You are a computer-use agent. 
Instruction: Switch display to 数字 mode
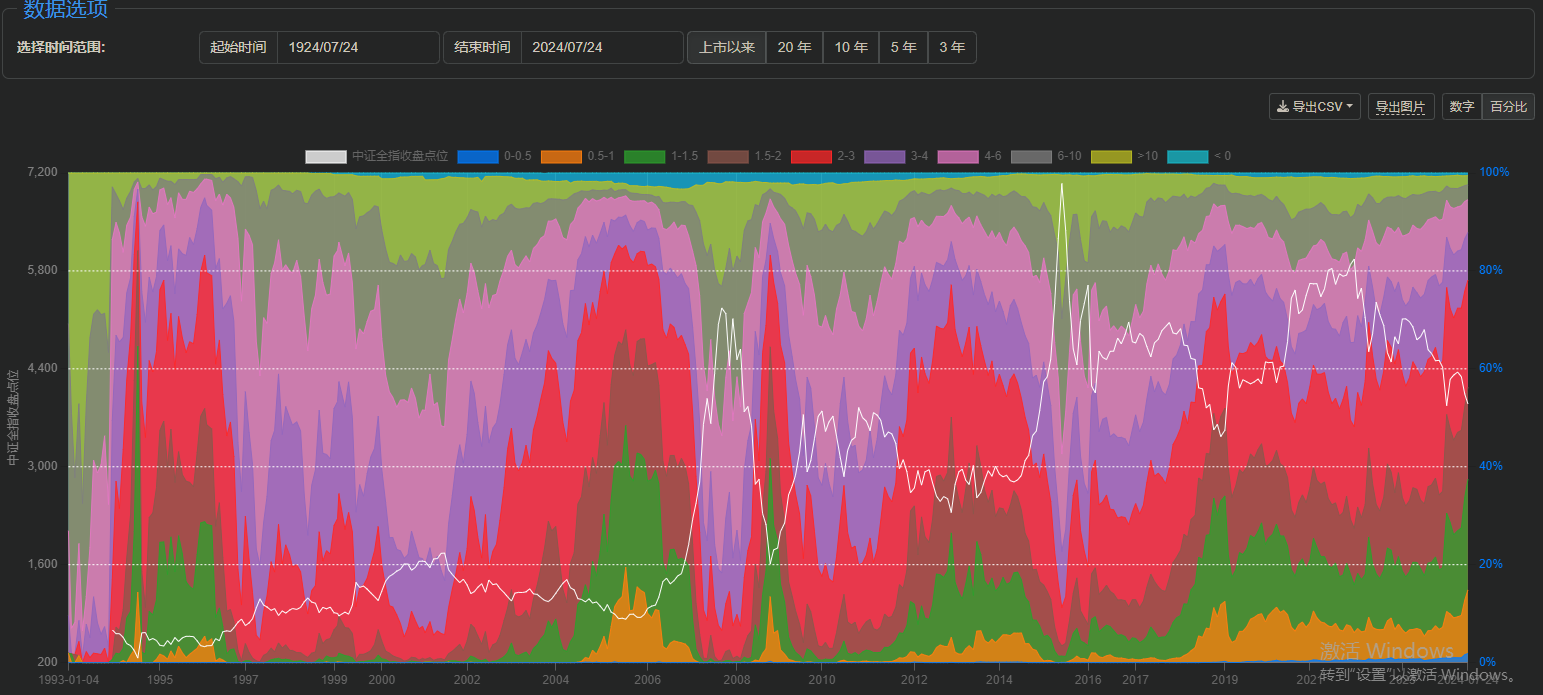coord(1461,107)
